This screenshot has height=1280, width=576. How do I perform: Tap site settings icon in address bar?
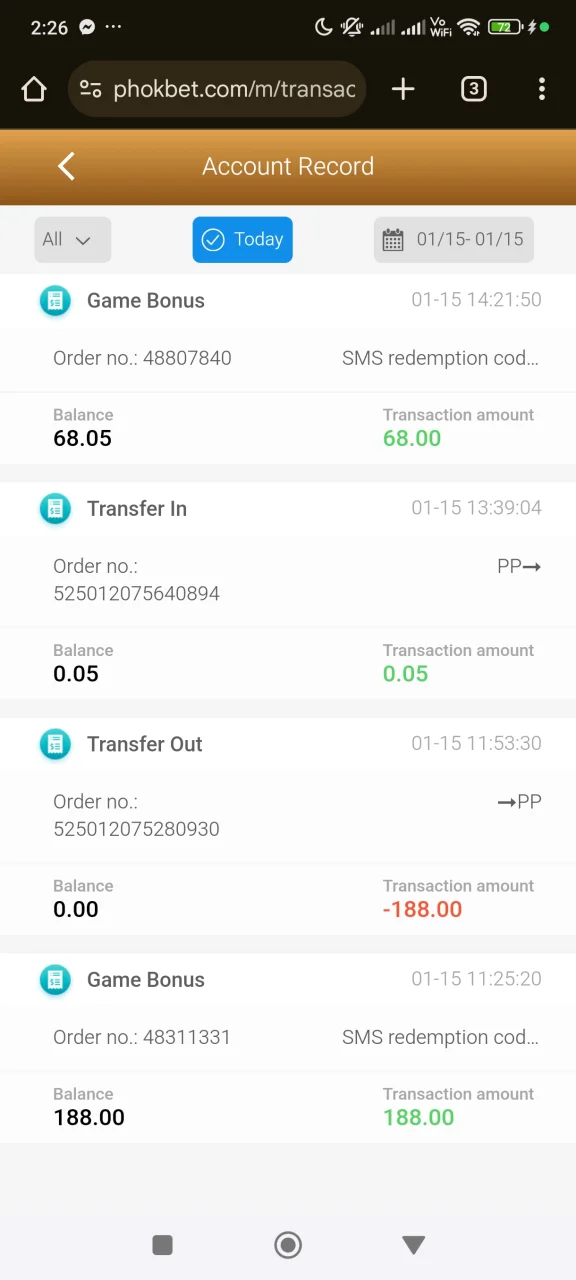click(91, 89)
